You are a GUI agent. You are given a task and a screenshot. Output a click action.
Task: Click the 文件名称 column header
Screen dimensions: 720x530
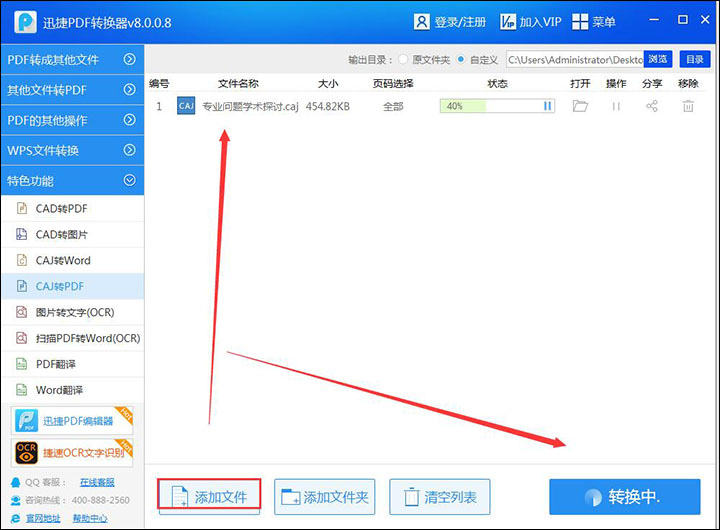pyautogui.click(x=238, y=84)
